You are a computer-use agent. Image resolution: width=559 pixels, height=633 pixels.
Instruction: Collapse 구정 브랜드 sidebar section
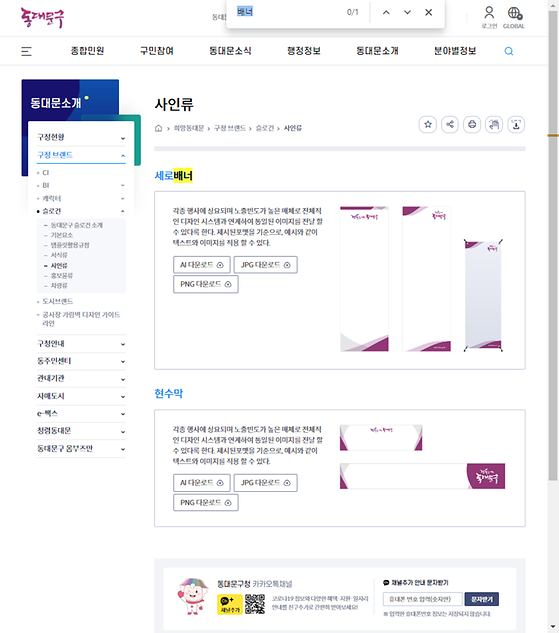[x=81, y=155]
